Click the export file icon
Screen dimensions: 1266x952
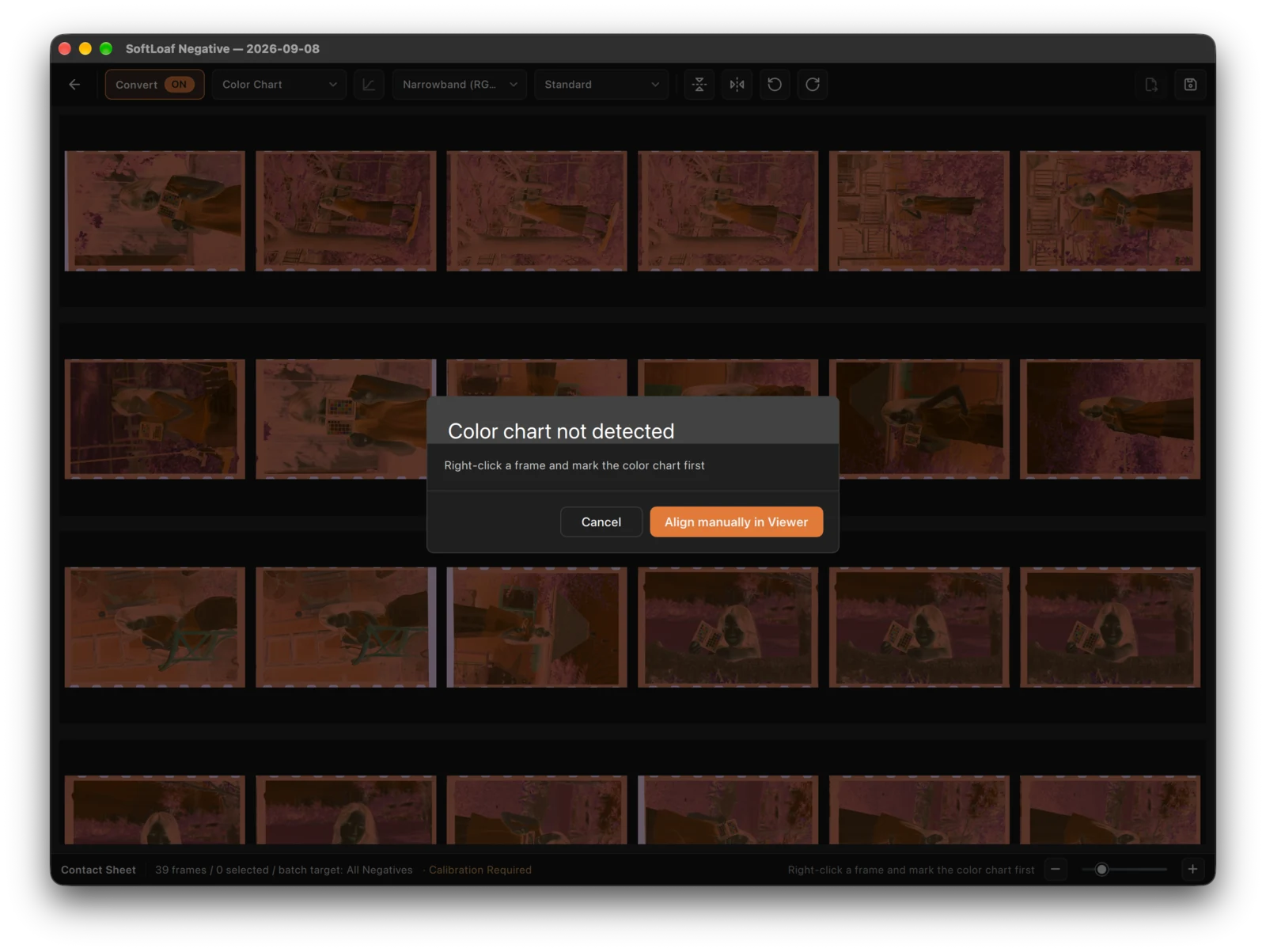[x=1151, y=85]
